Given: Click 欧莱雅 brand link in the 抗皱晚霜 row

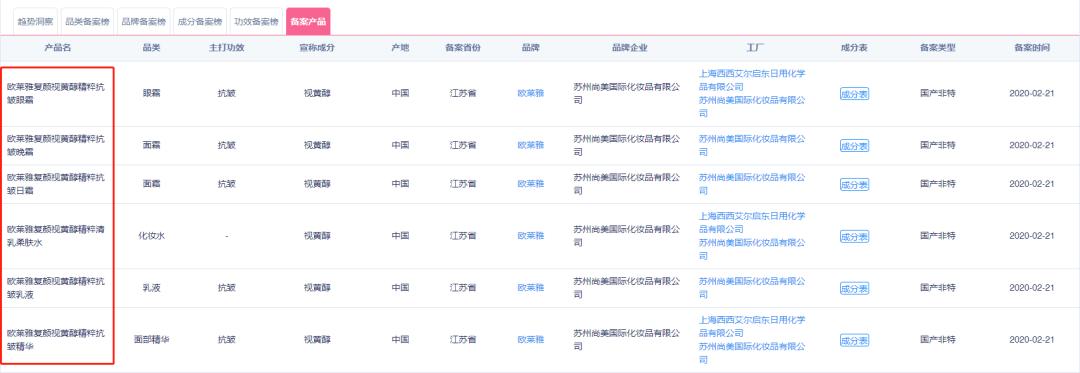Looking at the screenshot, I should point(530,145).
